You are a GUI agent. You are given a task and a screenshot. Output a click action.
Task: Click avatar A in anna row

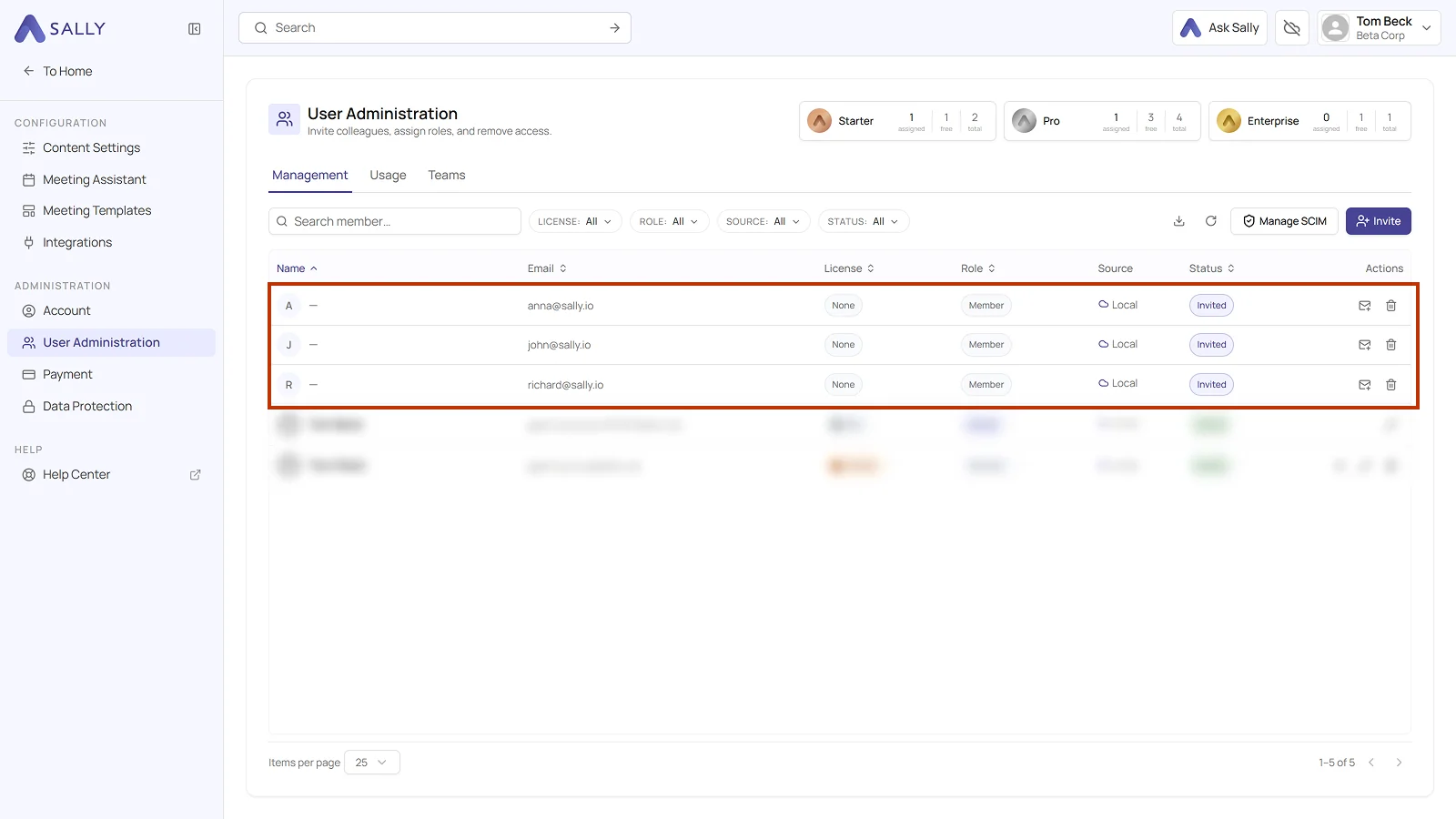(289, 306)
